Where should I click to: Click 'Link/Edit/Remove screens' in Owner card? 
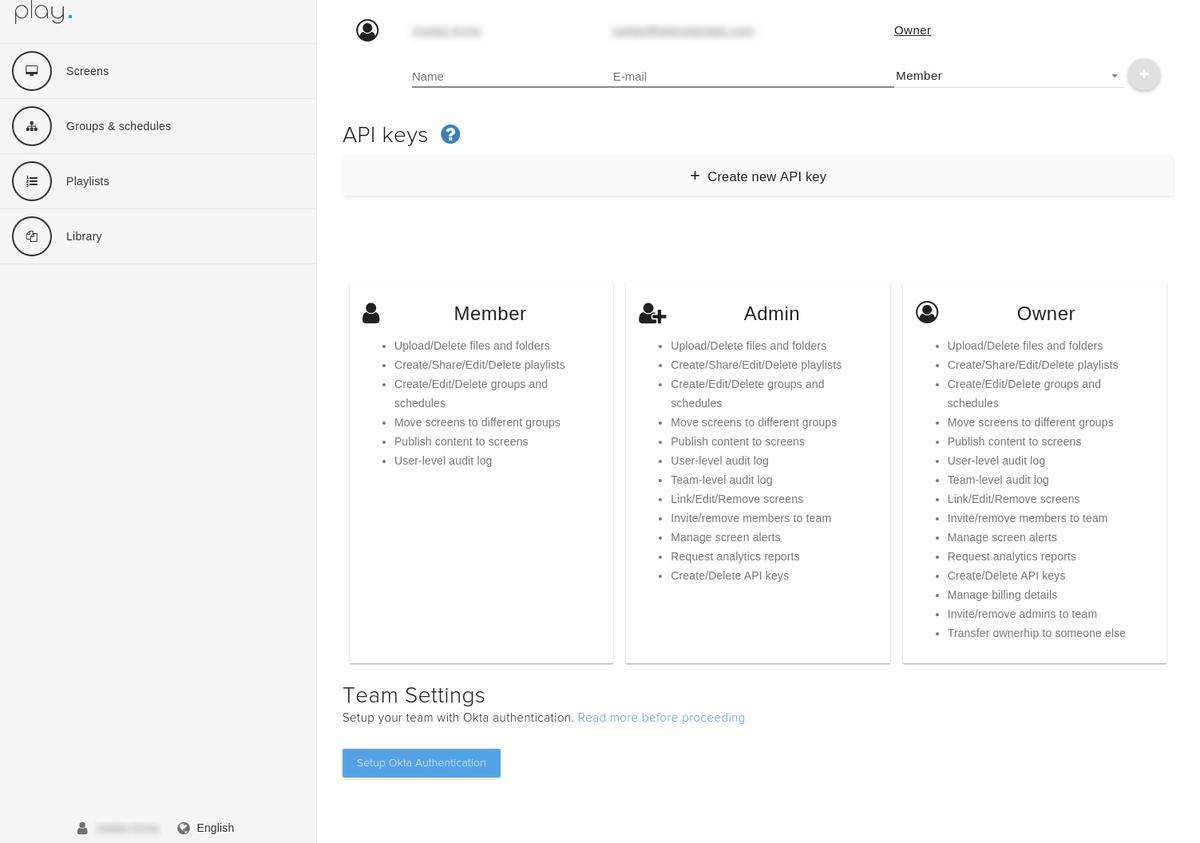(x=1014, y=499)
